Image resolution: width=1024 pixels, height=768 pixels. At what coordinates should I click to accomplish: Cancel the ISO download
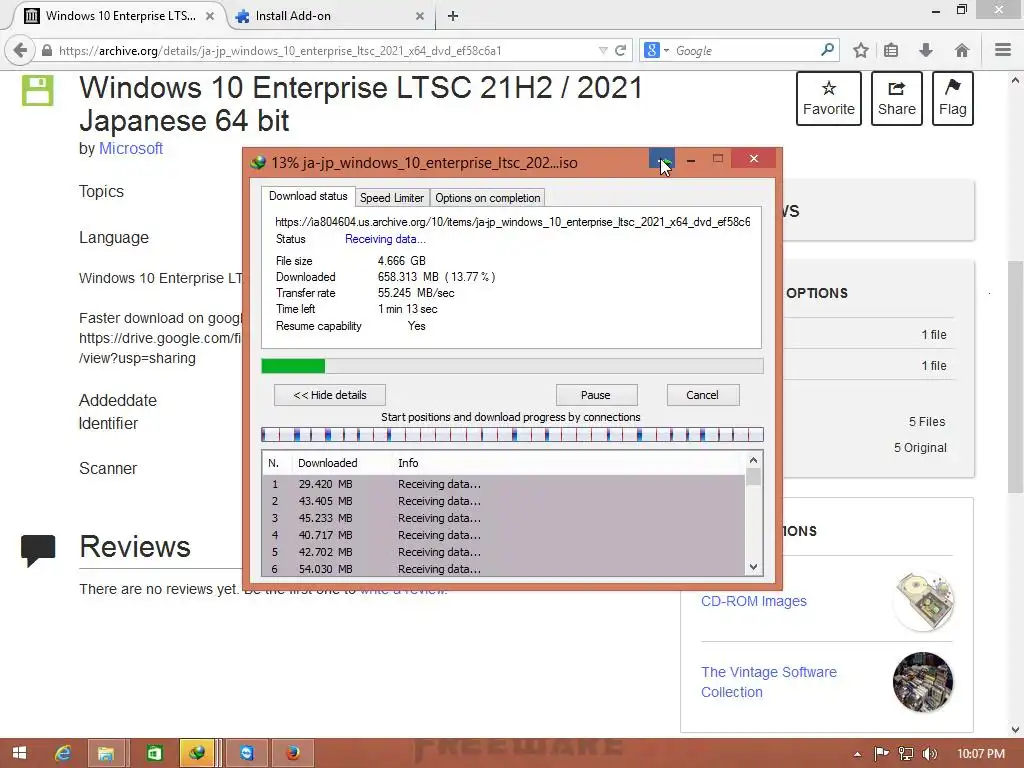click(x=702, y=395)
